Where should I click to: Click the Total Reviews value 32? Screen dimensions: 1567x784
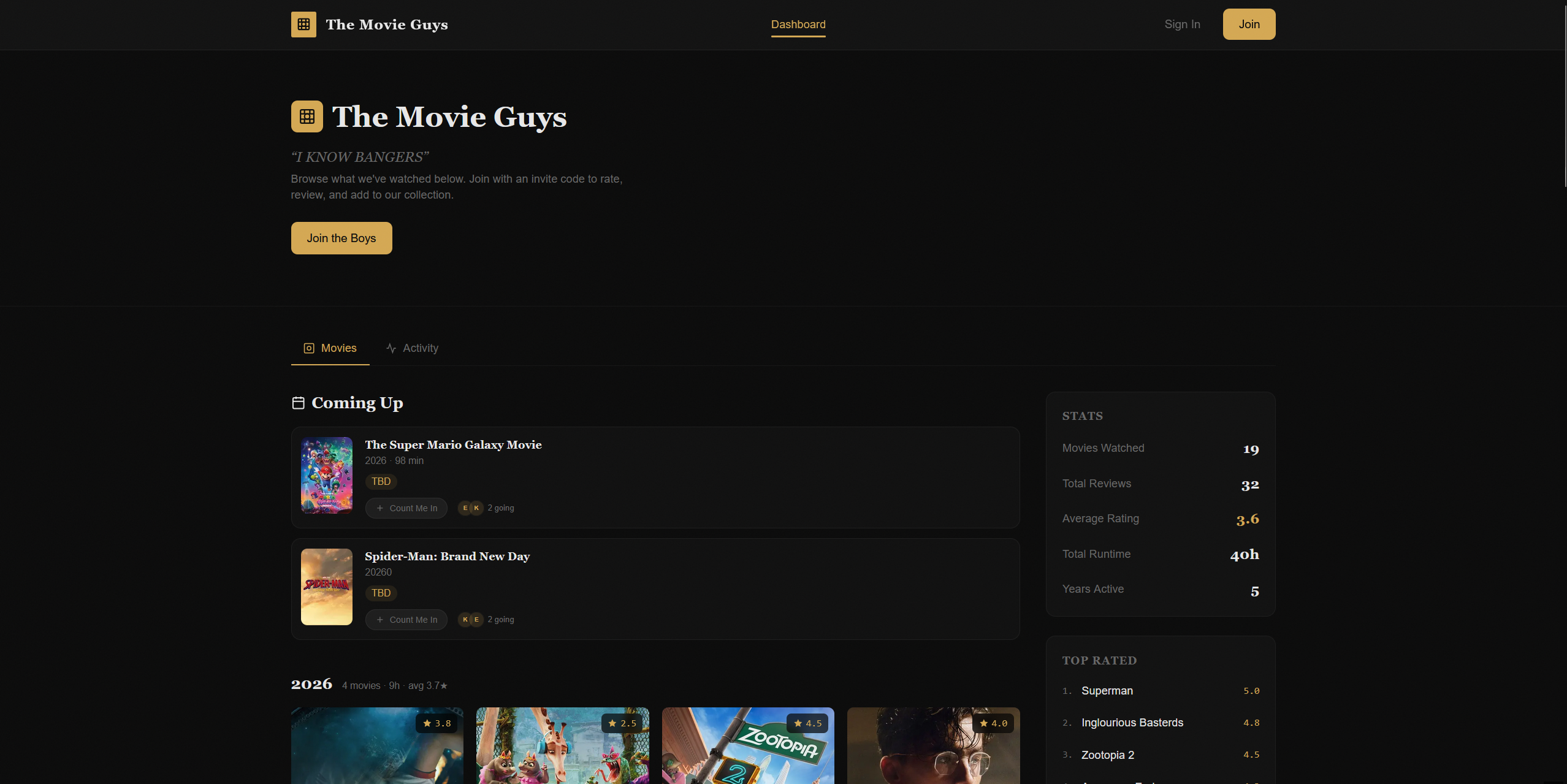(x=1250, y=485)
